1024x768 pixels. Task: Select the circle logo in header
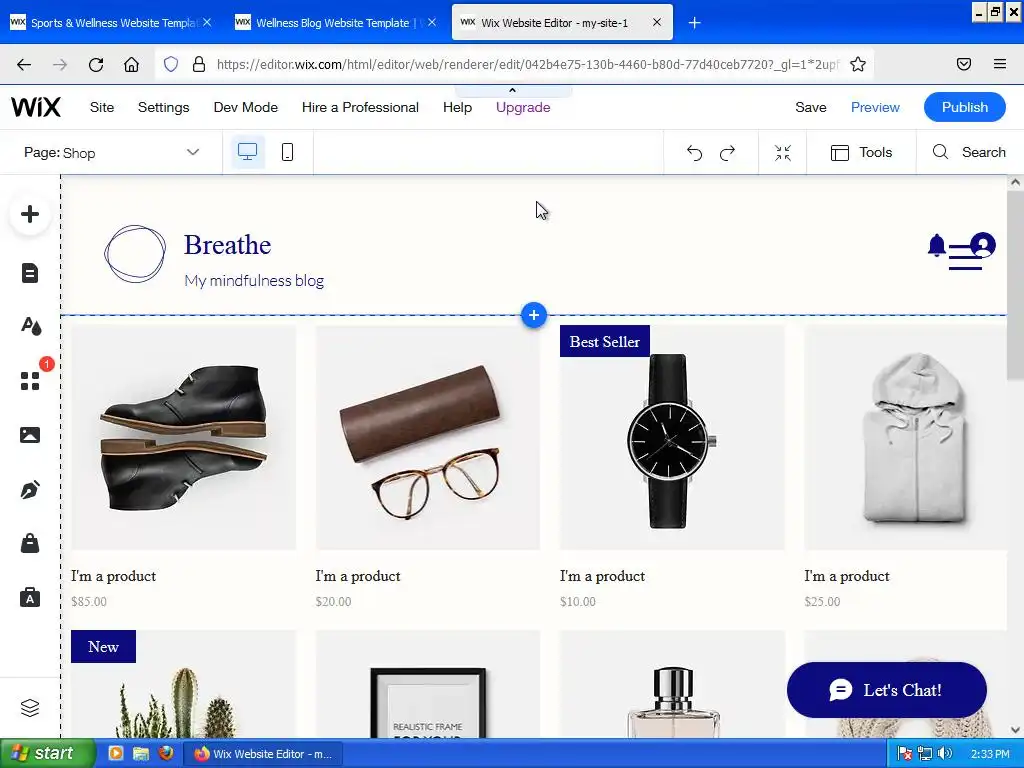(135, 253)
